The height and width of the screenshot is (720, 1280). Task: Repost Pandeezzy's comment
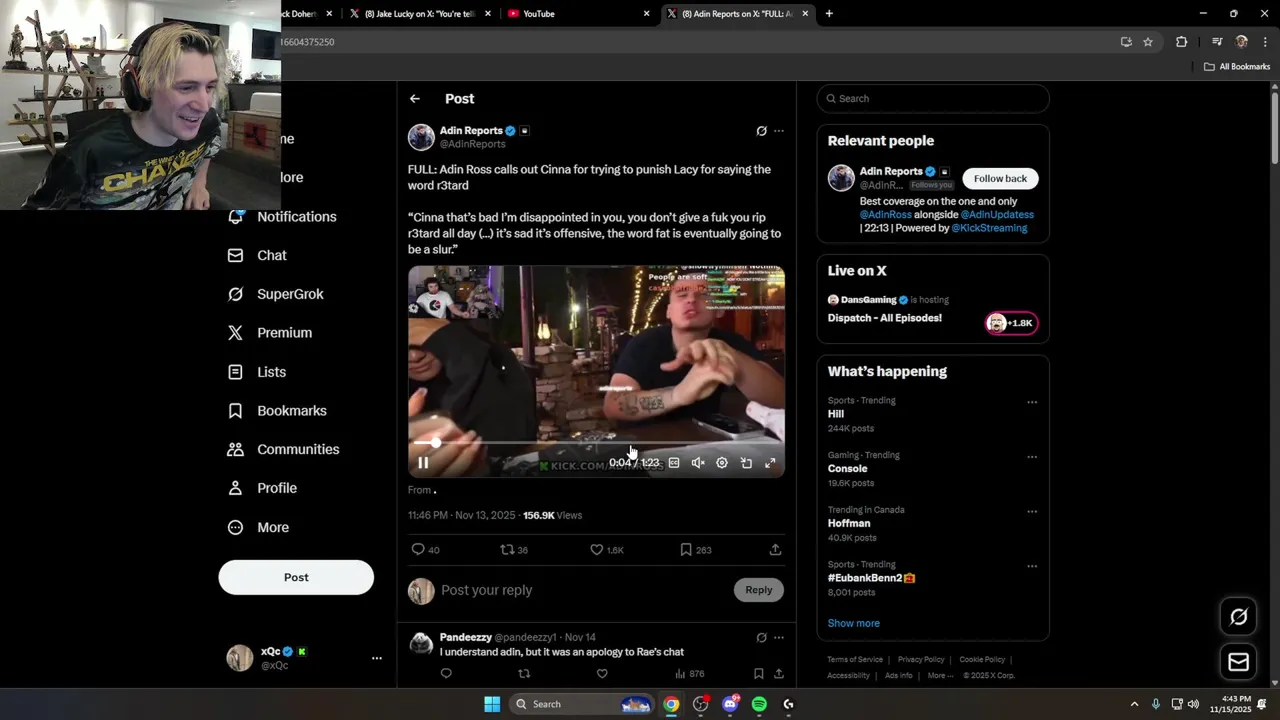click(524, 674)
